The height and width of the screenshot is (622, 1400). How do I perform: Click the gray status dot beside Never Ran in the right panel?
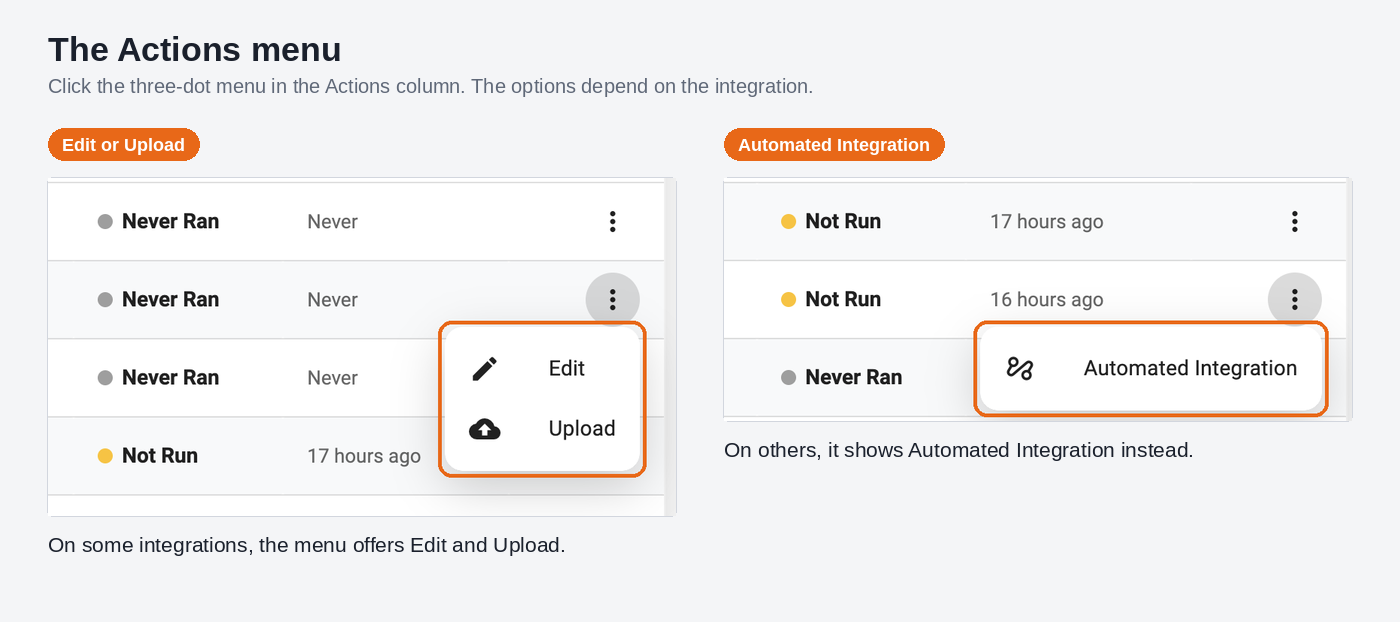pos(788,378)
